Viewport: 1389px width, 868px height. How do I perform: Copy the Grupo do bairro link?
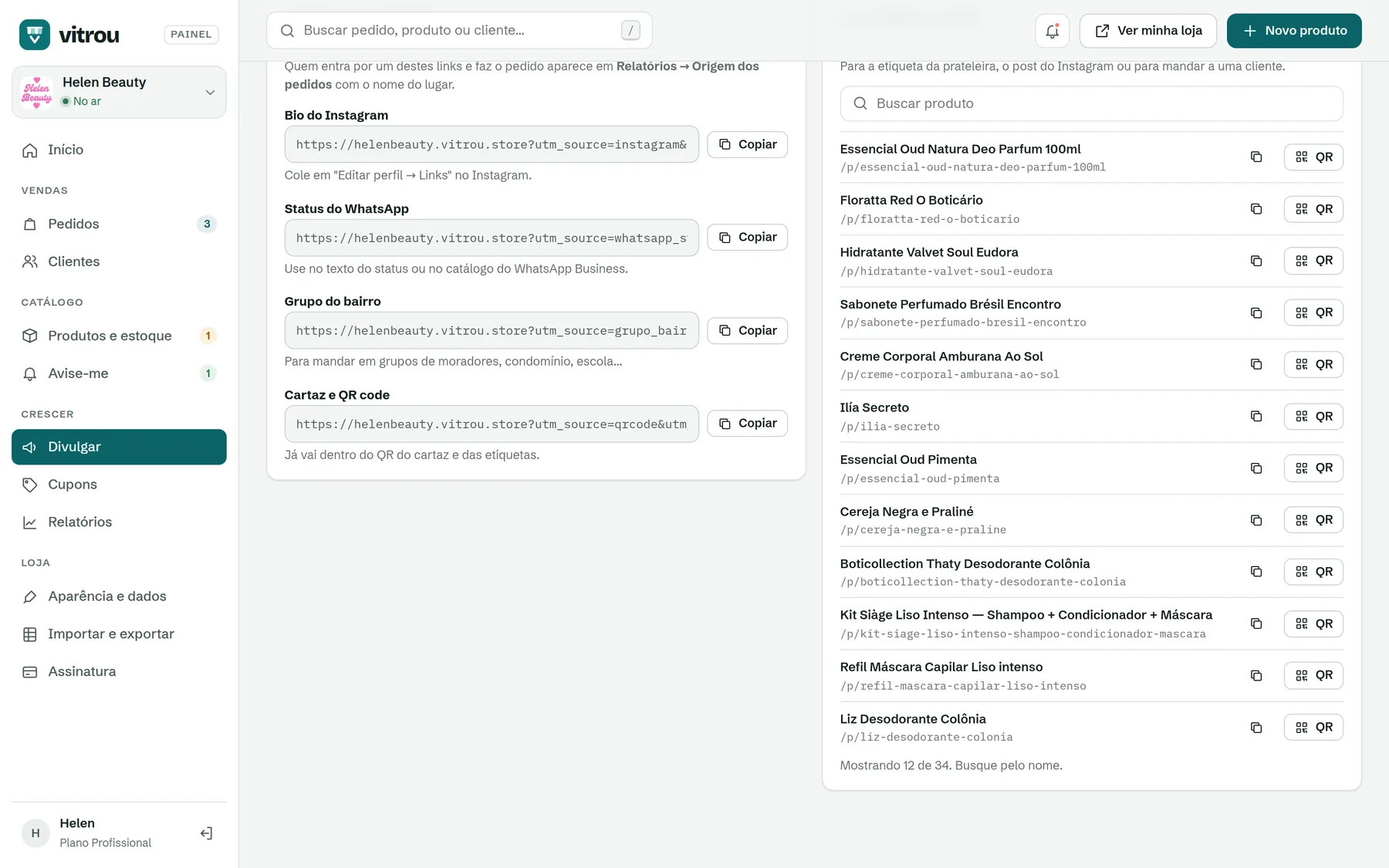click(747, 330)
